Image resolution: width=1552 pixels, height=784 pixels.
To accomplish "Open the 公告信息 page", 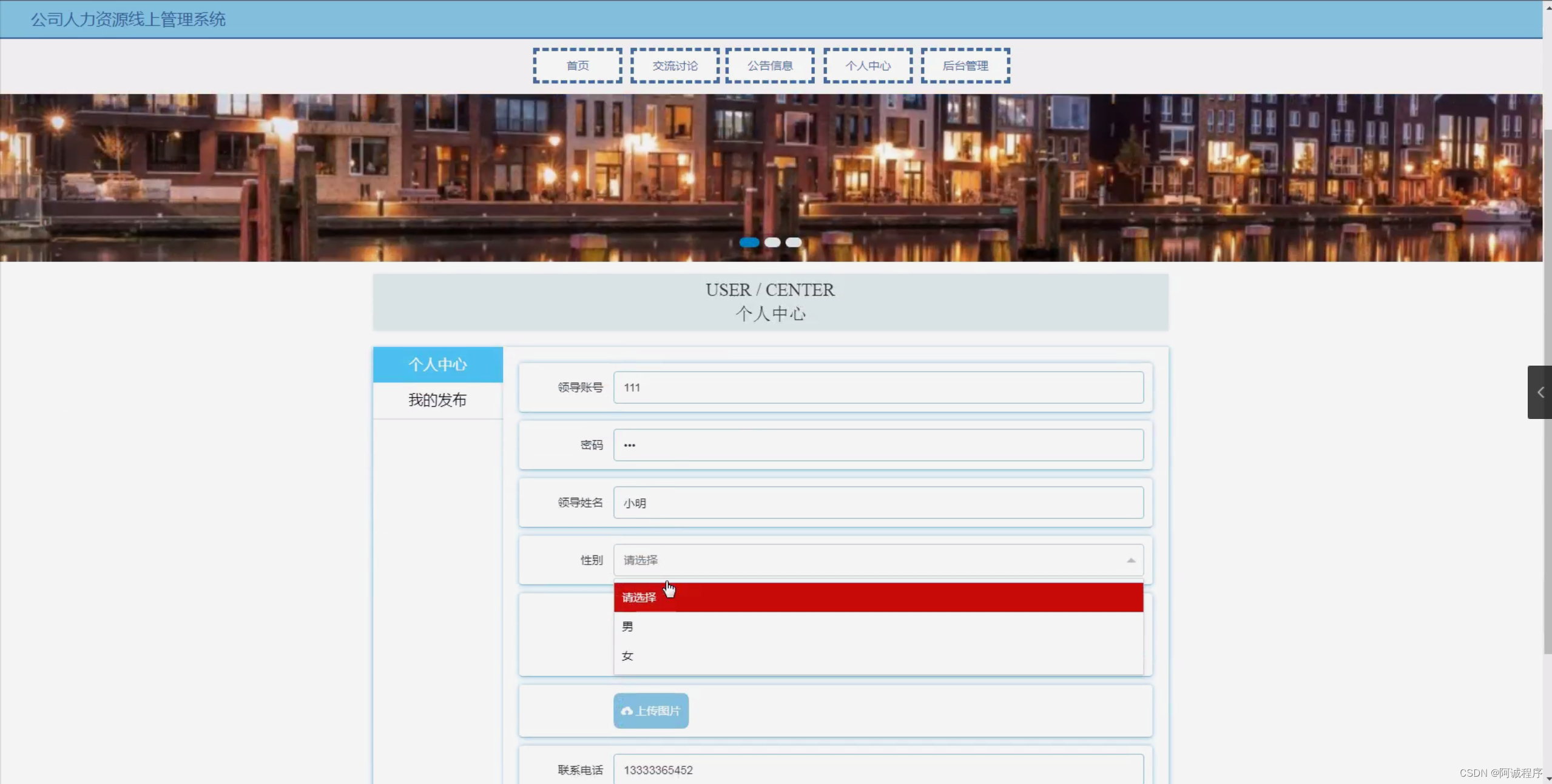I will (769, 65).
